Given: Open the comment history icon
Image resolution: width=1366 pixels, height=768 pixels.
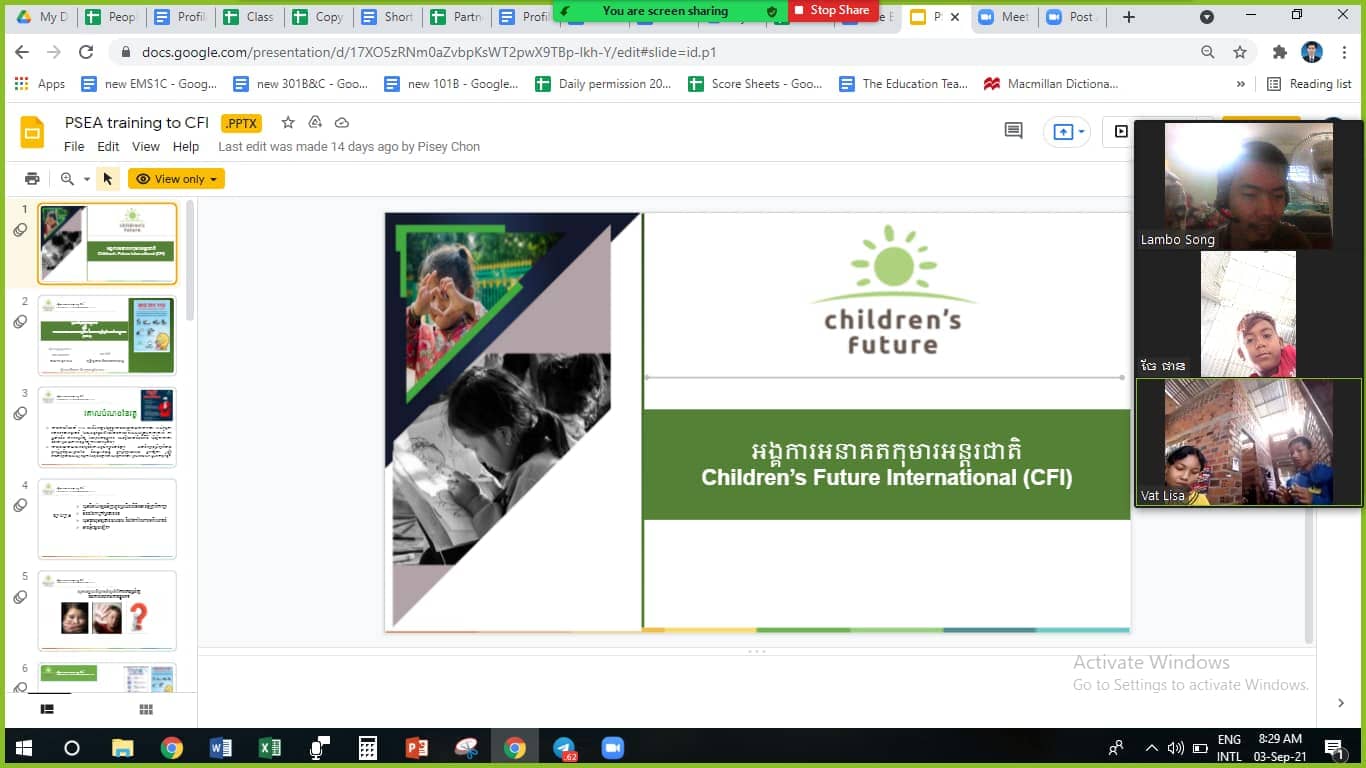Looking at the screenshot, I should (x=1014, y=131).
